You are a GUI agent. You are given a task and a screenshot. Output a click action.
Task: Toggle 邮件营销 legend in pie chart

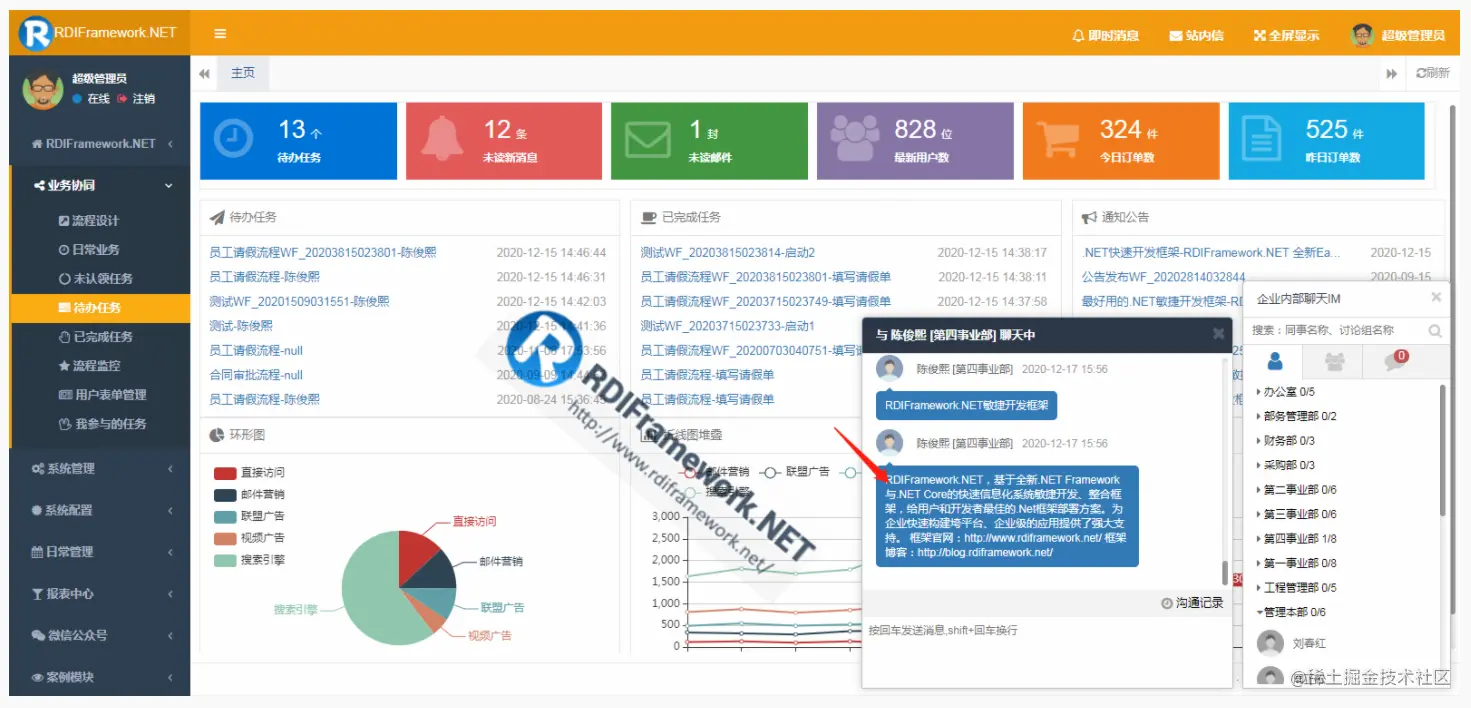coord(249,494)
